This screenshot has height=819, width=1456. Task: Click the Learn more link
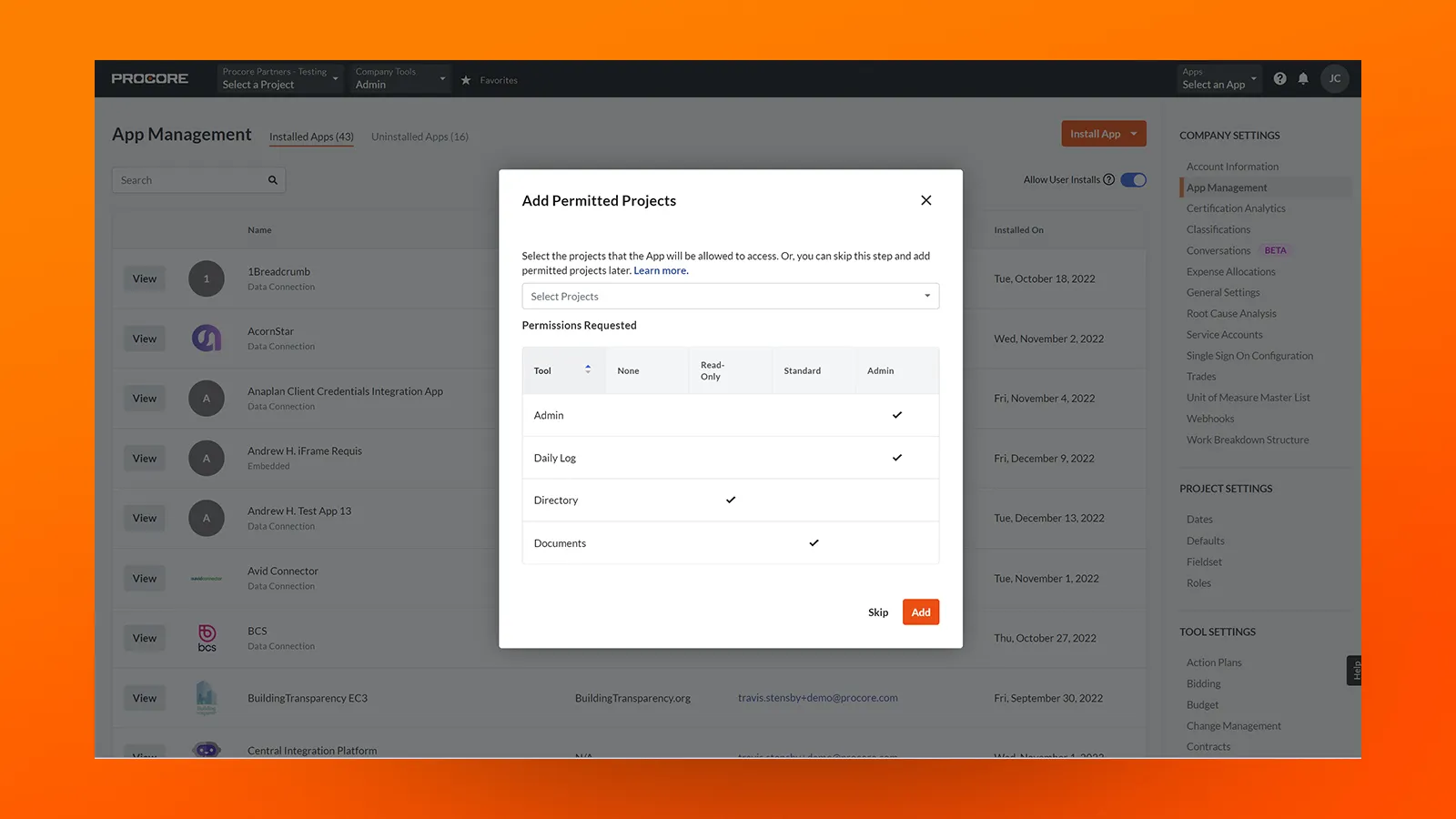pyautogui.click(x=661, y=270)
